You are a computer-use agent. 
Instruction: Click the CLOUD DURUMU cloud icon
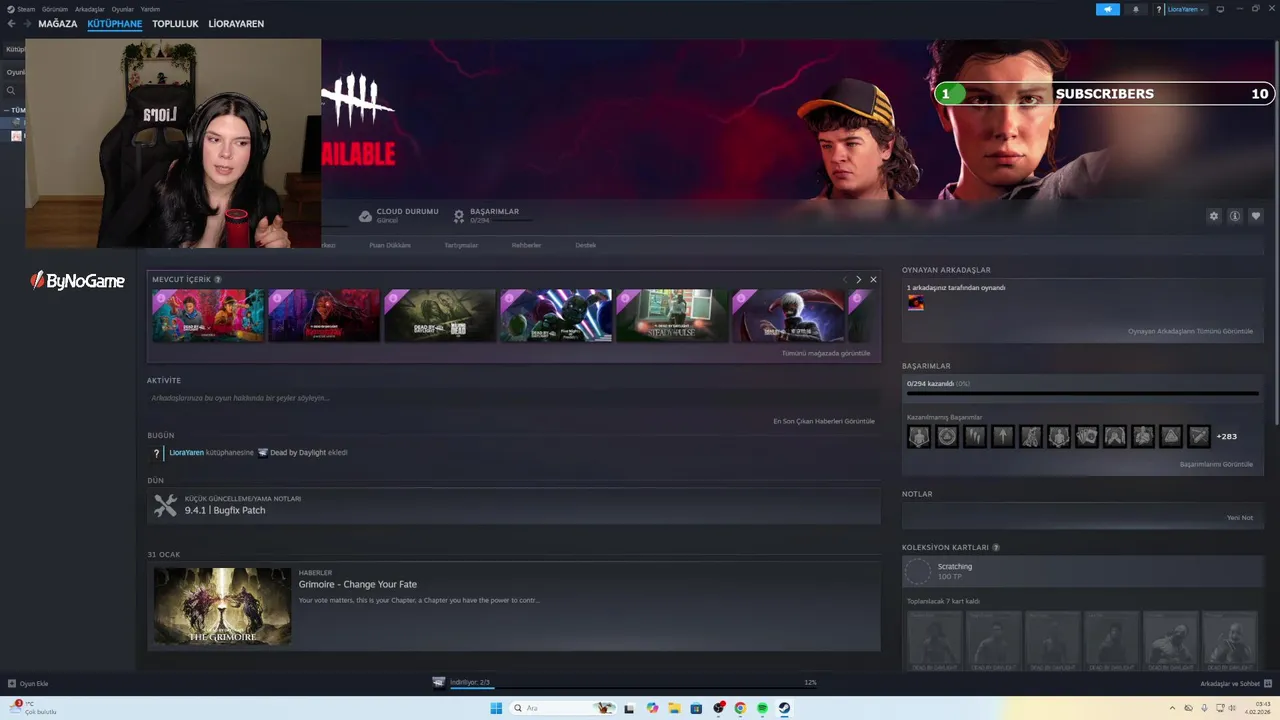click(365, 216)
